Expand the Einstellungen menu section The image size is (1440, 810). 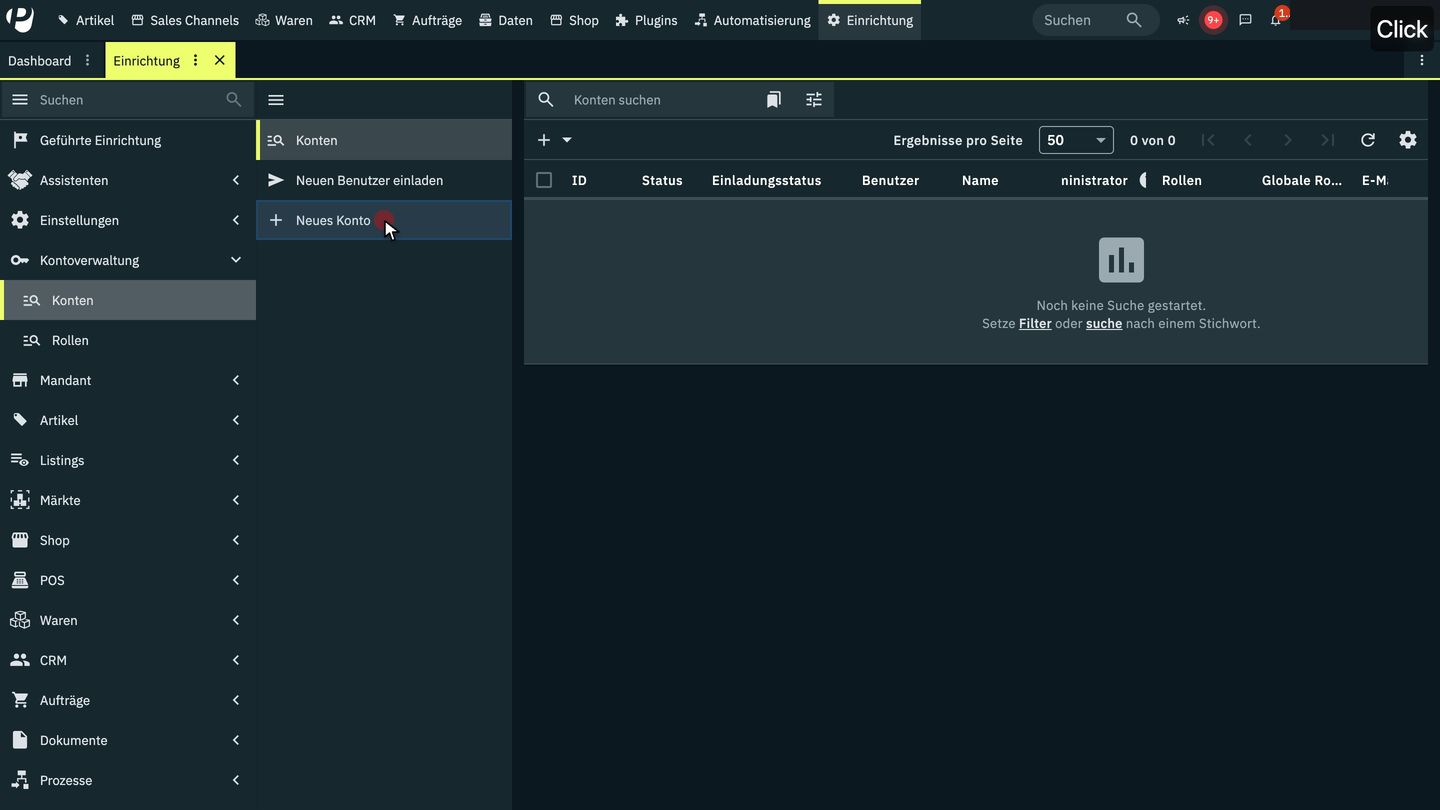pos(128,220)
